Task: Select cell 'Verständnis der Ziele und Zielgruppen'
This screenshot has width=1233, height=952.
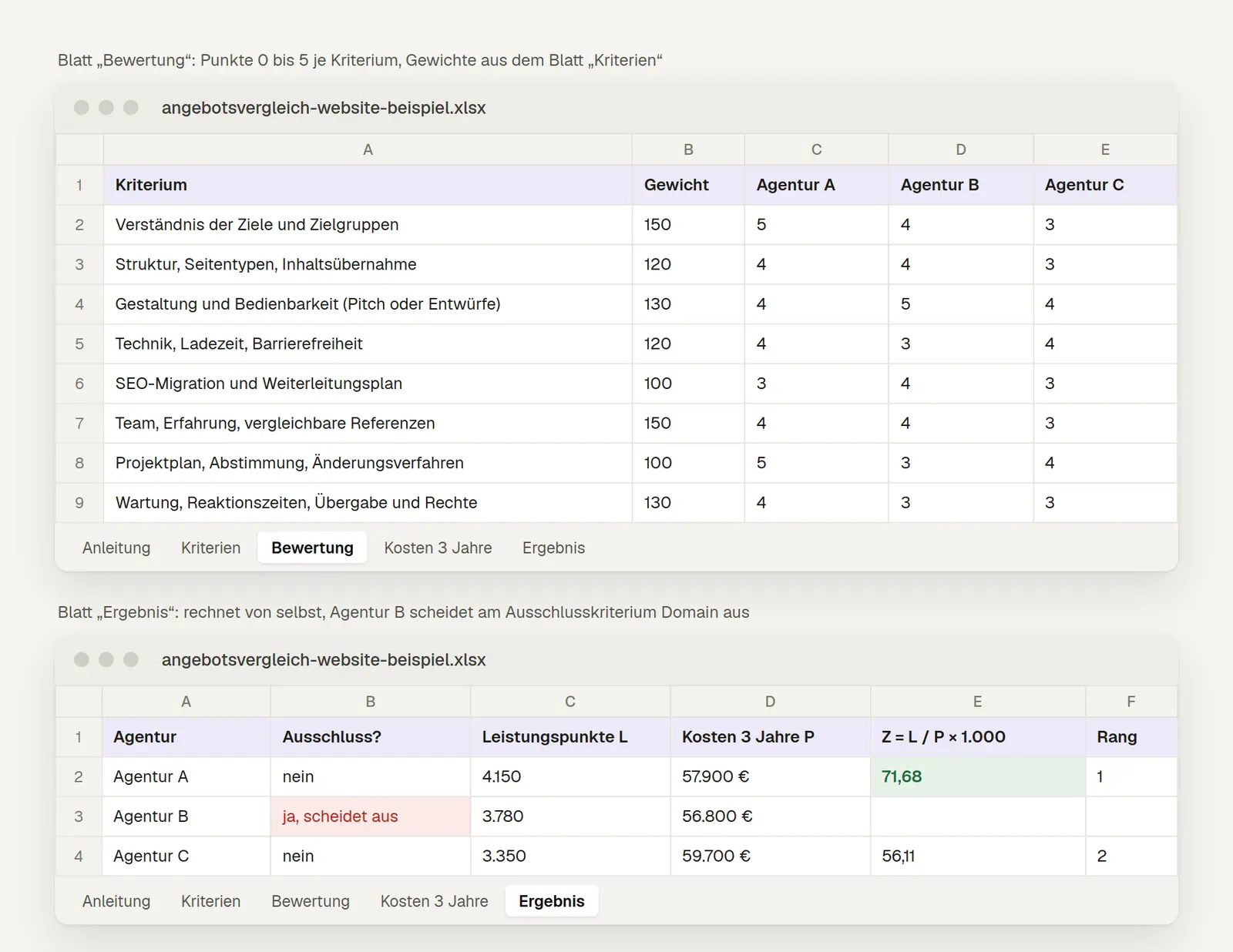Action: [x=368, y=225]
